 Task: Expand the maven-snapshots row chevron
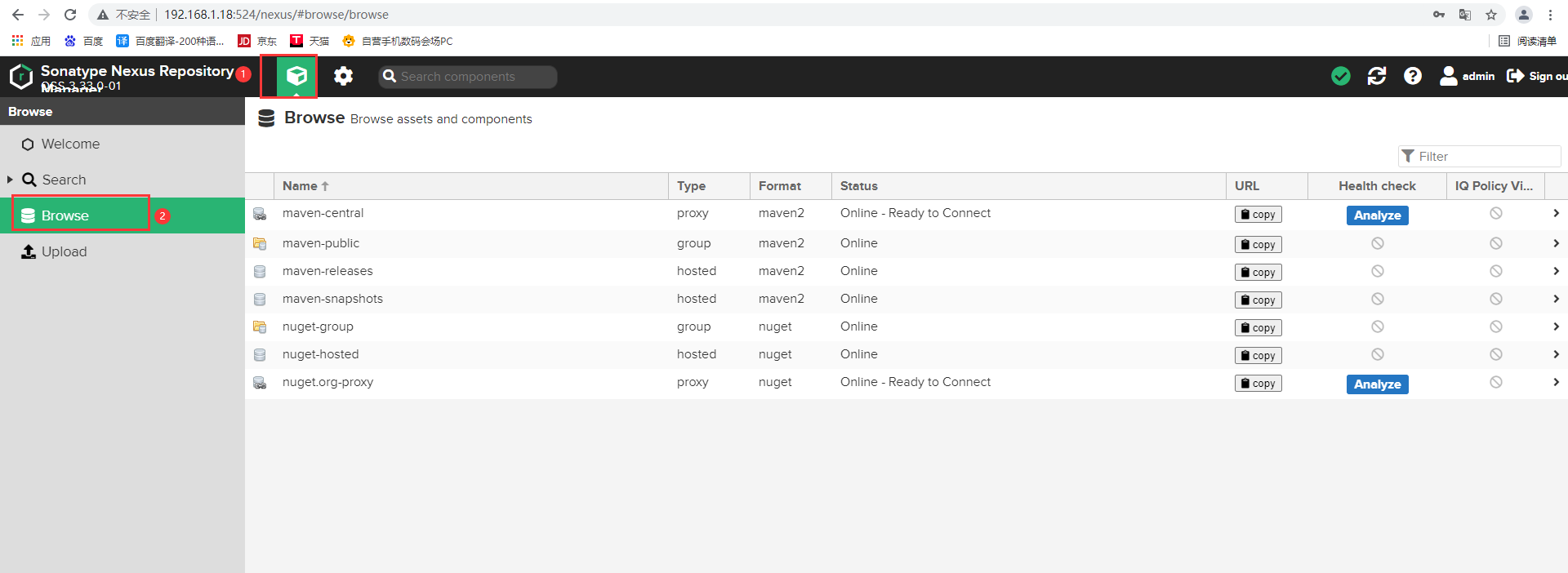(x=1556, y=299)
